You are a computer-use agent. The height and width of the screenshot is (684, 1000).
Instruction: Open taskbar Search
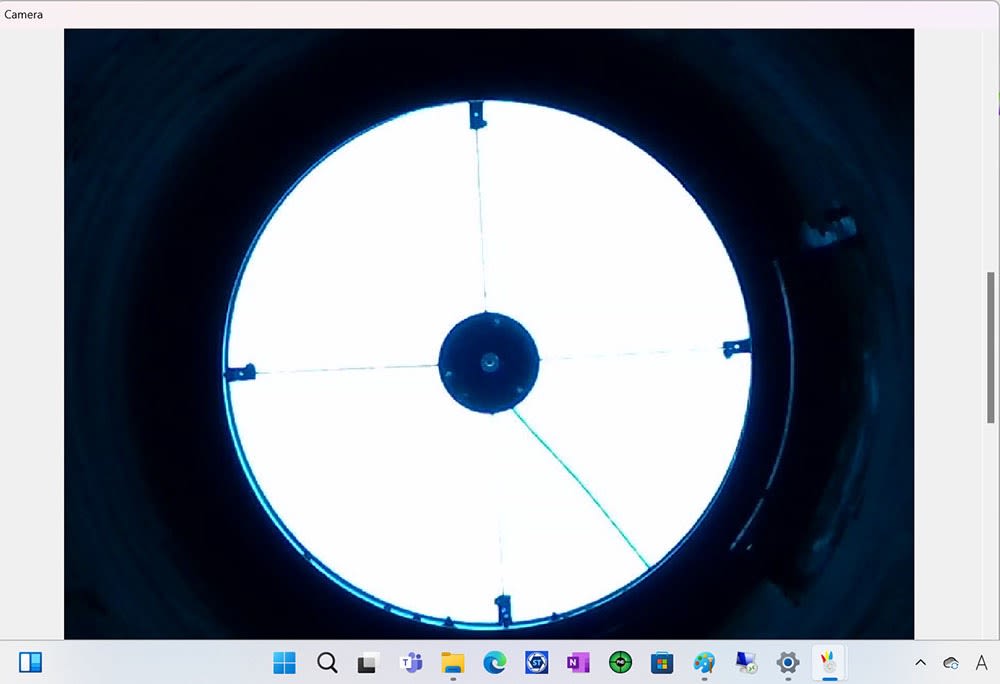pos(327,663)
